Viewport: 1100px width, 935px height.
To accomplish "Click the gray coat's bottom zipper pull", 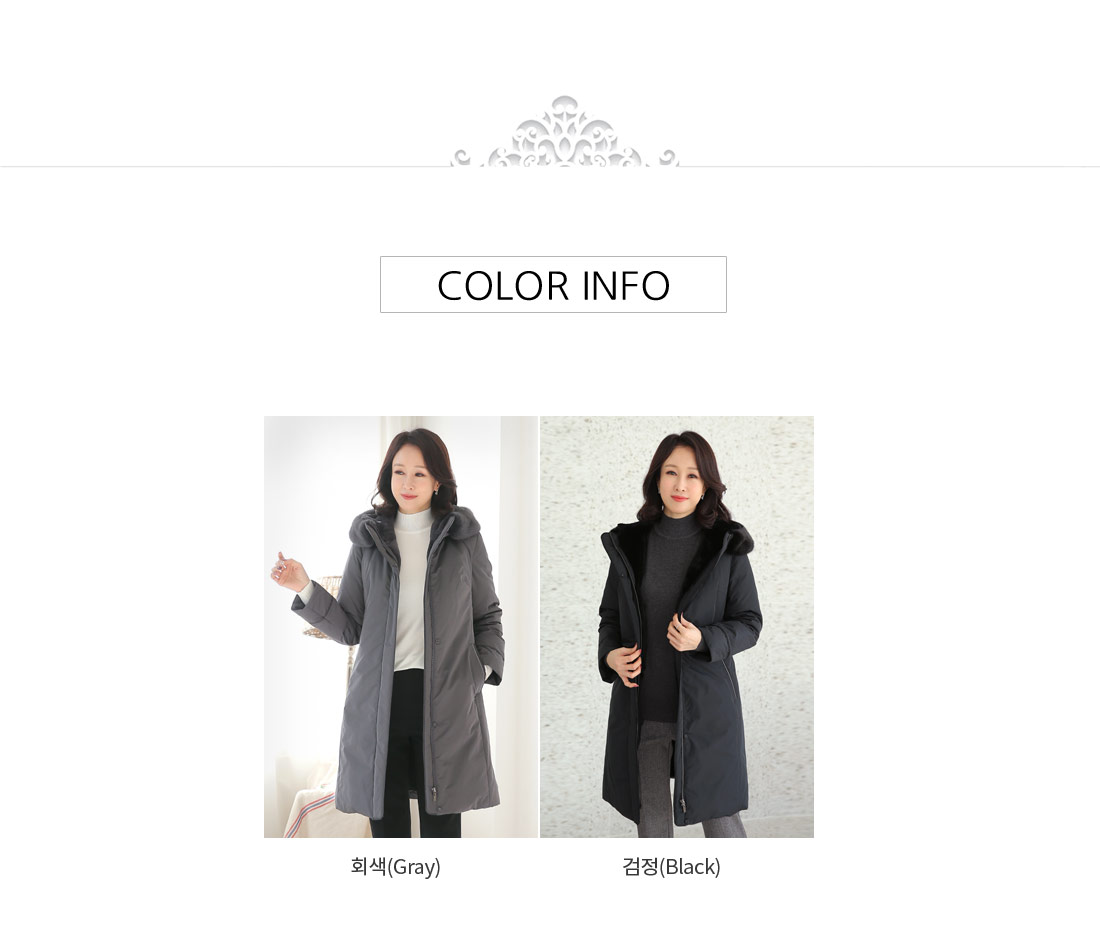I will (x=433, y=793).
